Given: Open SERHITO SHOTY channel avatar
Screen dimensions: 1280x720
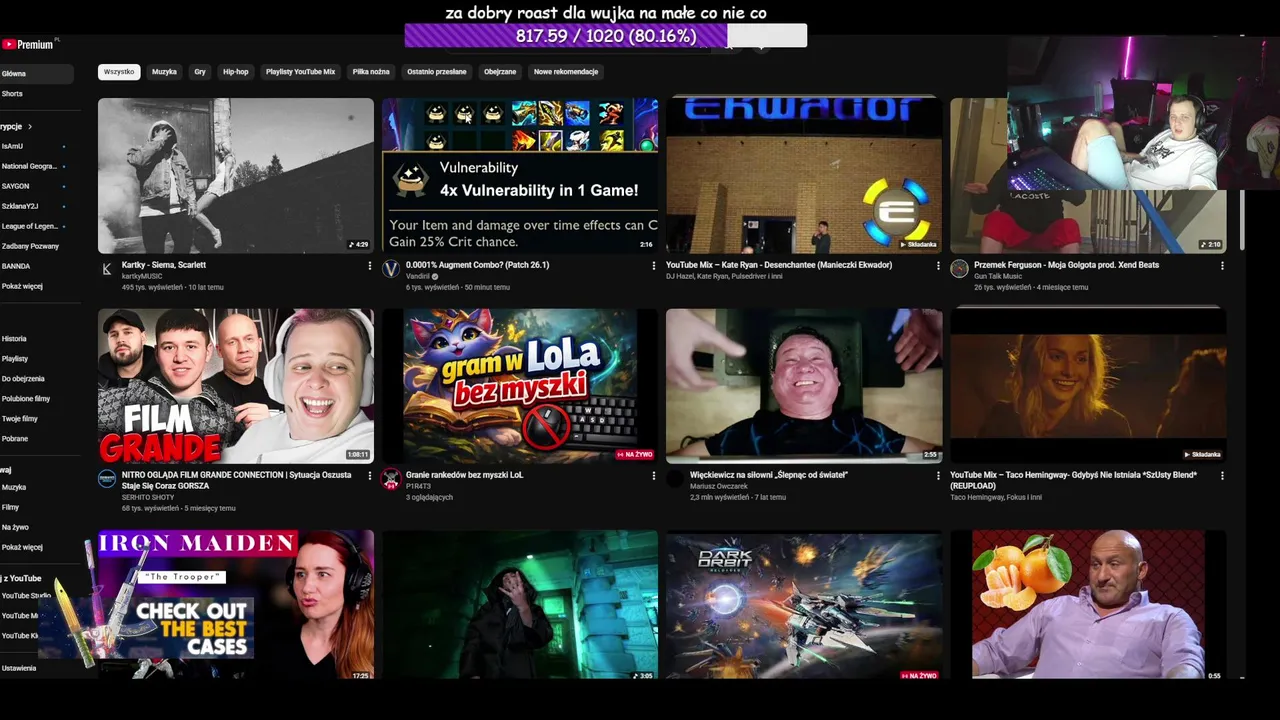Looking at the screenshot, I should 107,479.
